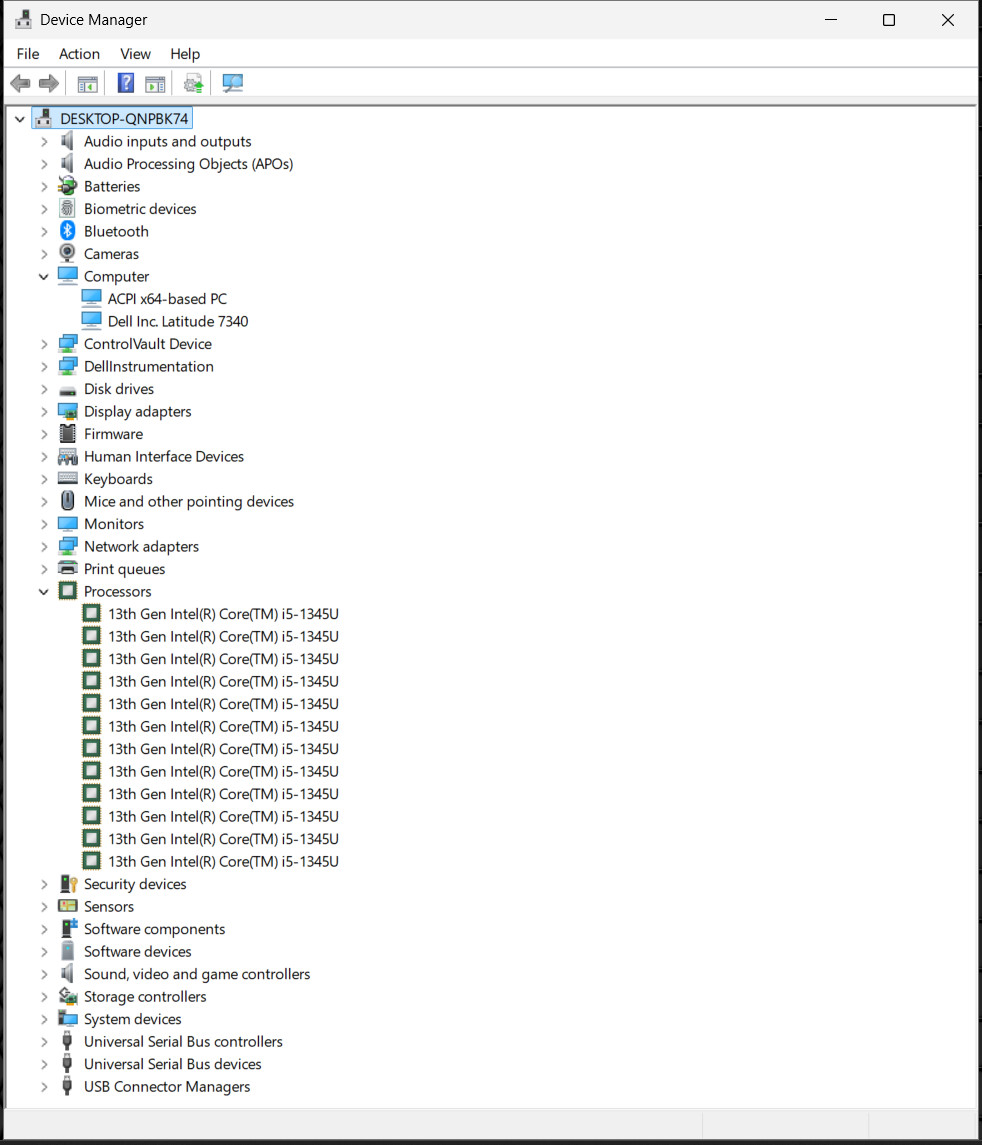Collapse the Computer category
Screen dimensions: 982x1145
pos(44,276)
